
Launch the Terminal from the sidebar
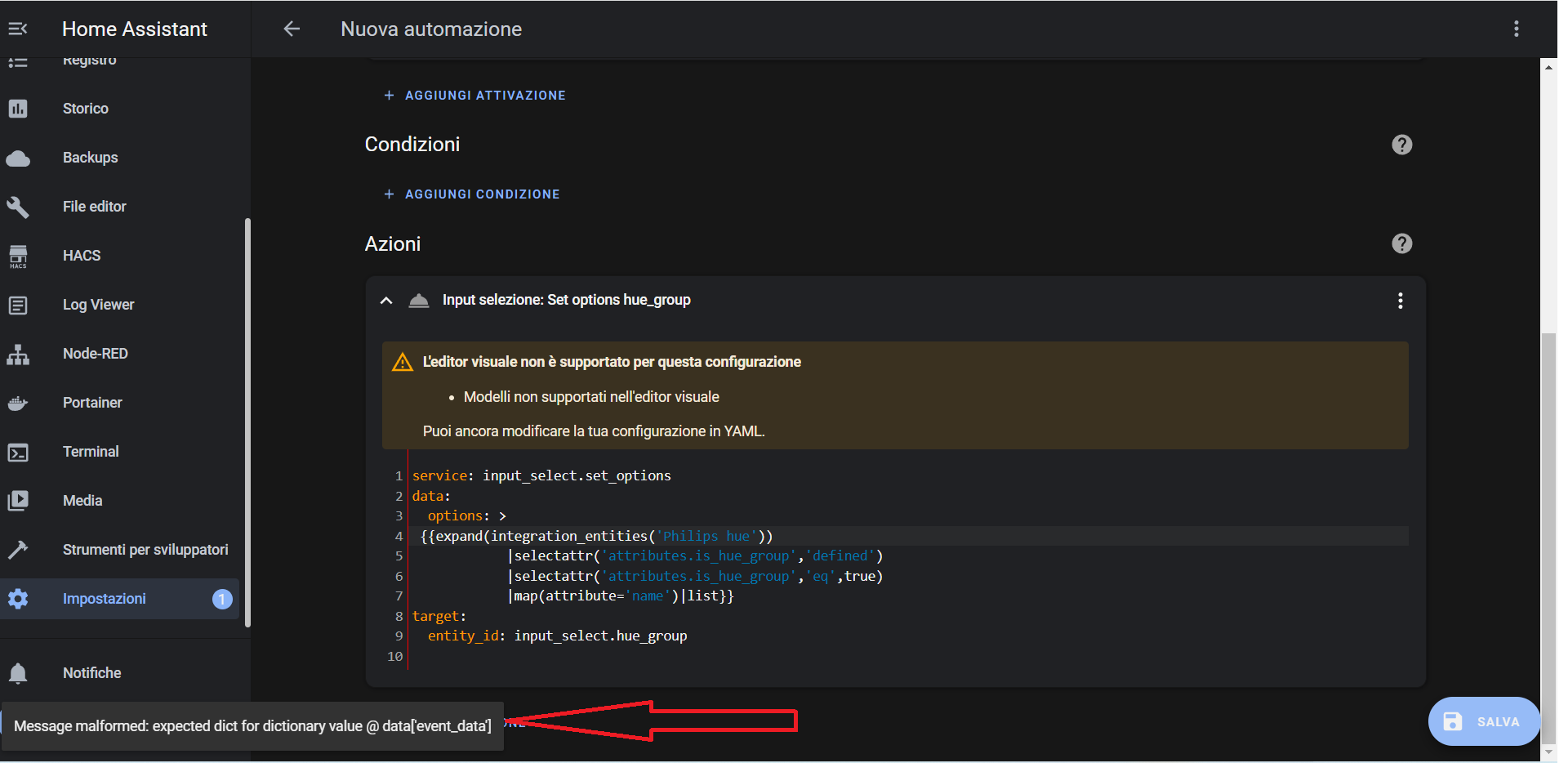coord(90,451)
